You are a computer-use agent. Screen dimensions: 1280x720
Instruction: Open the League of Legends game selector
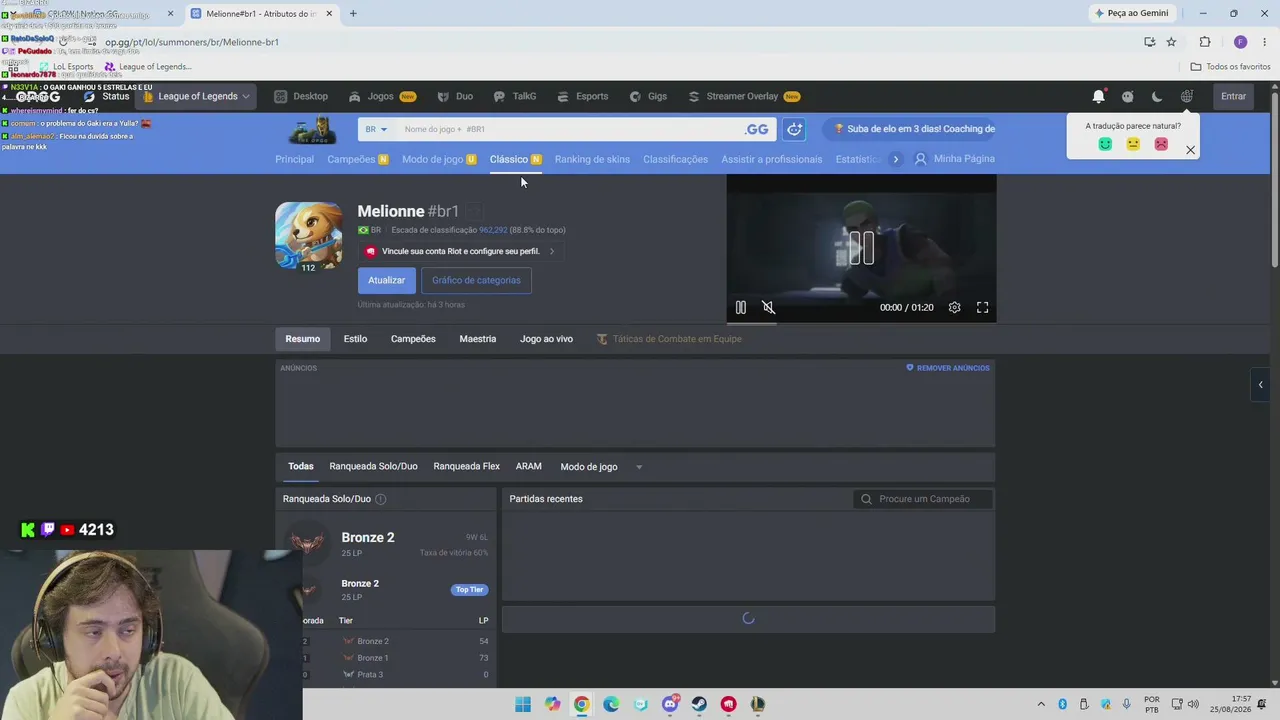point(196,96)
